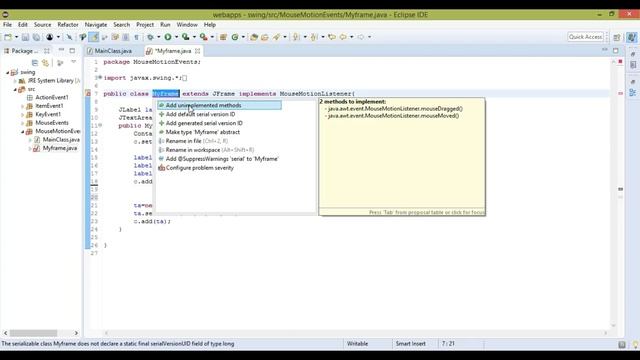Click the Save All toolbar icon

point(36,37)
